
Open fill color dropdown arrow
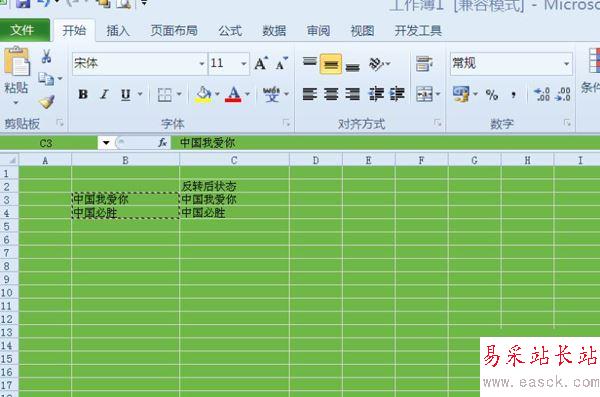click(217, 94)
